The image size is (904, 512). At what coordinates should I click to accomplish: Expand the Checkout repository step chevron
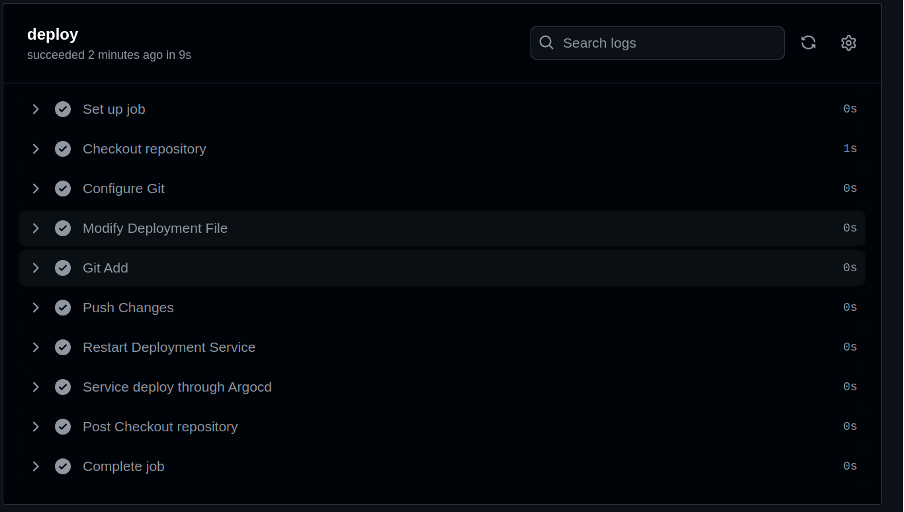tap(36, 149)
